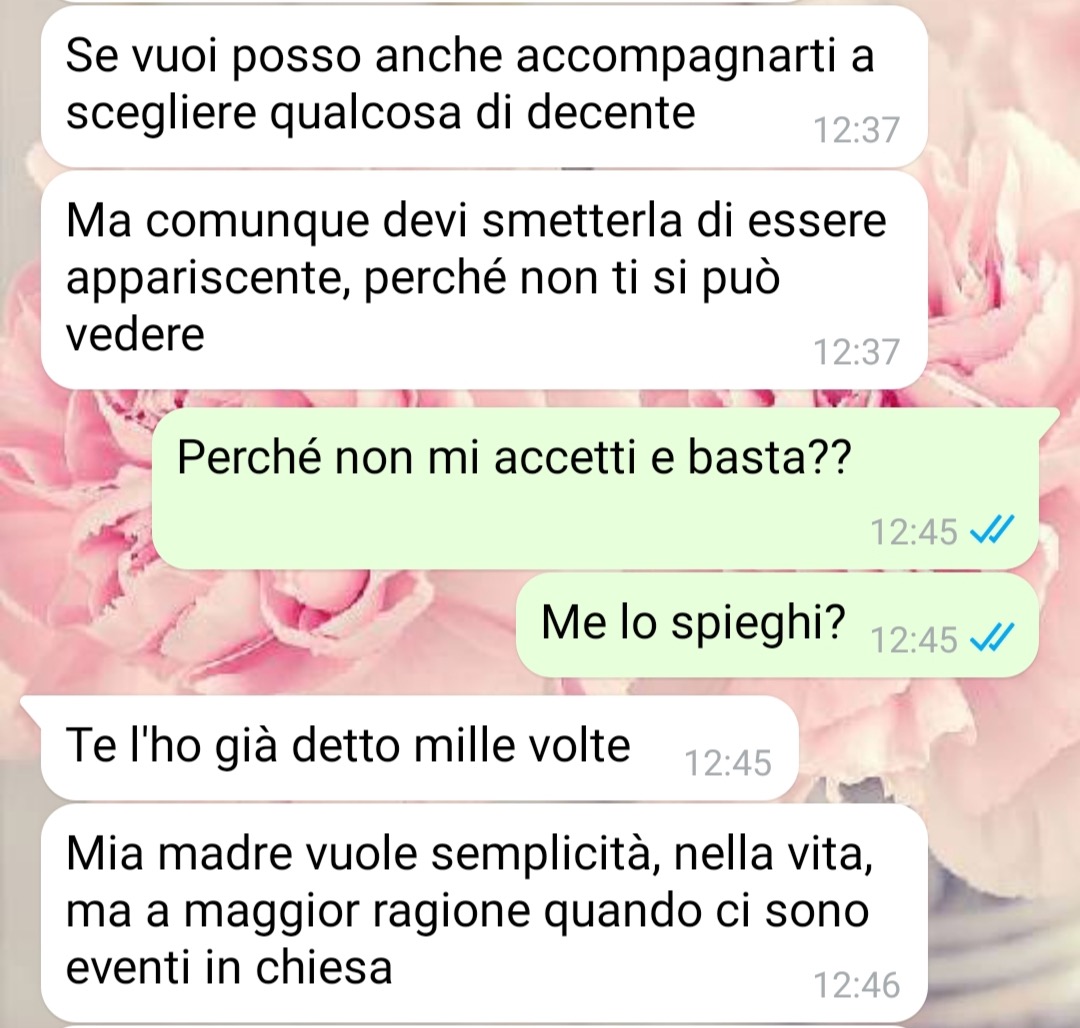Image resolution: width=1080 pixels, height=1028 pixels.
Task: Select the message 'Ma comunque devi smetterla di essere'
Action: [484, 280]
